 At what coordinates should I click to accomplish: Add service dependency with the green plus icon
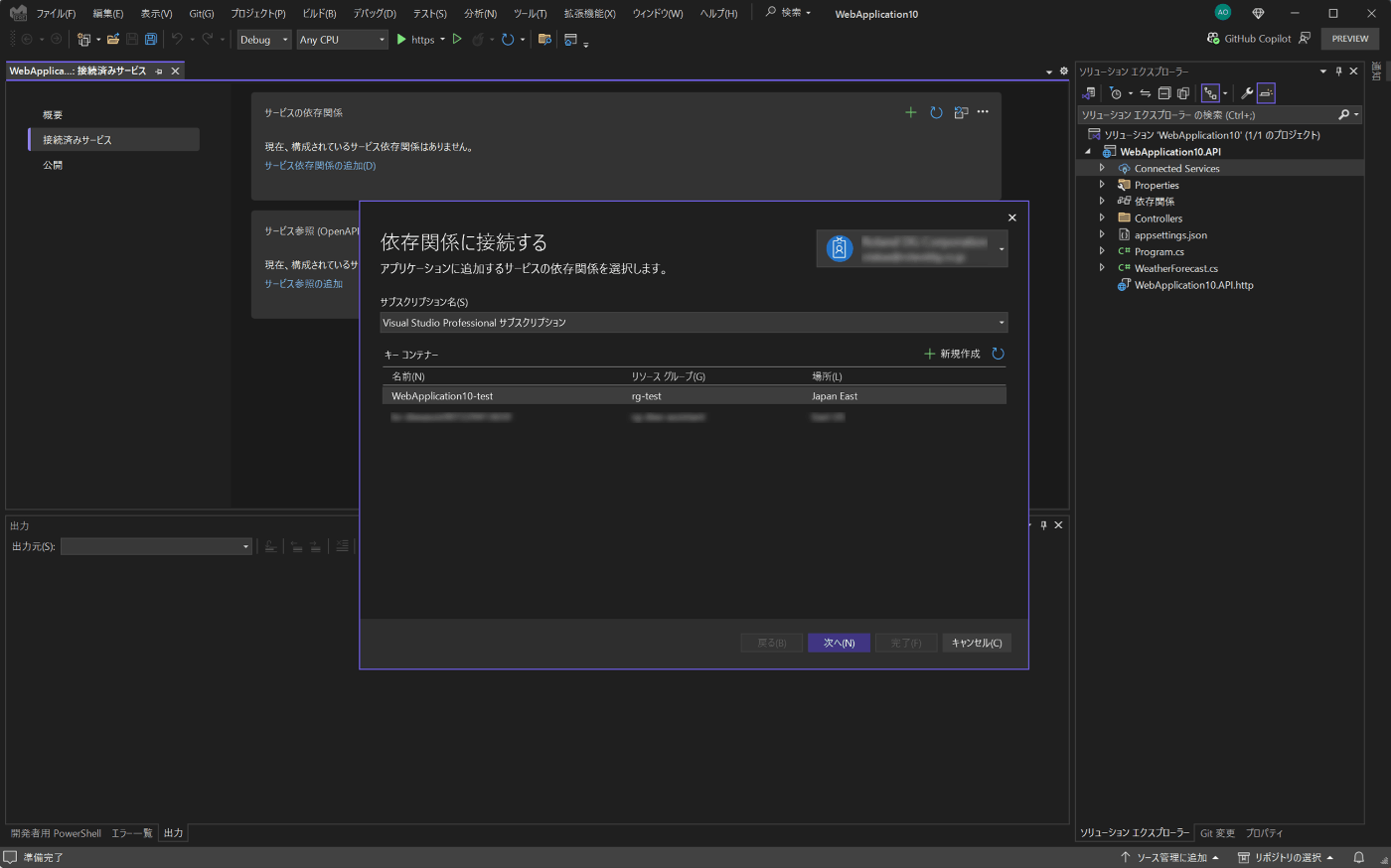(x=910, y=112)
